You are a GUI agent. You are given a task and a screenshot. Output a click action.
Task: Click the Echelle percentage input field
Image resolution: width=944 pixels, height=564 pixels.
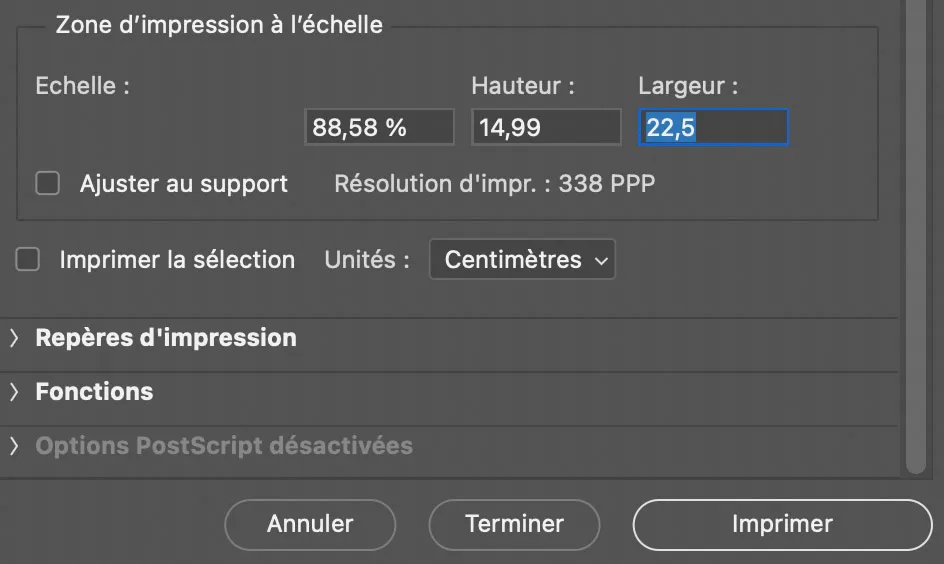click(x=379, y=128)
